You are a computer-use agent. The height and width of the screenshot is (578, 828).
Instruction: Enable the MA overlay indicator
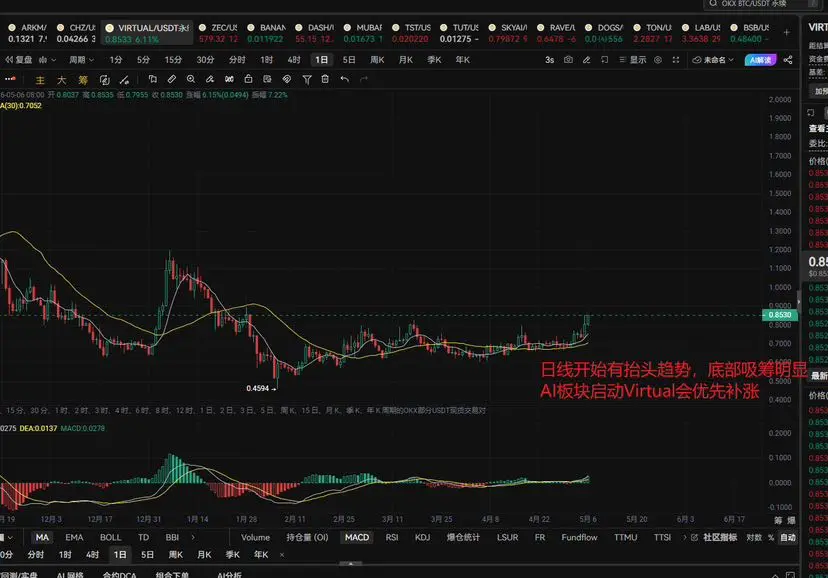click(x=42, y=537)
